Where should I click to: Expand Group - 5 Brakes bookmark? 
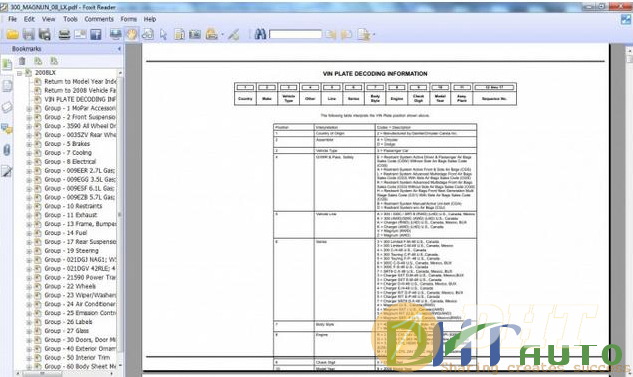(29, 144)
